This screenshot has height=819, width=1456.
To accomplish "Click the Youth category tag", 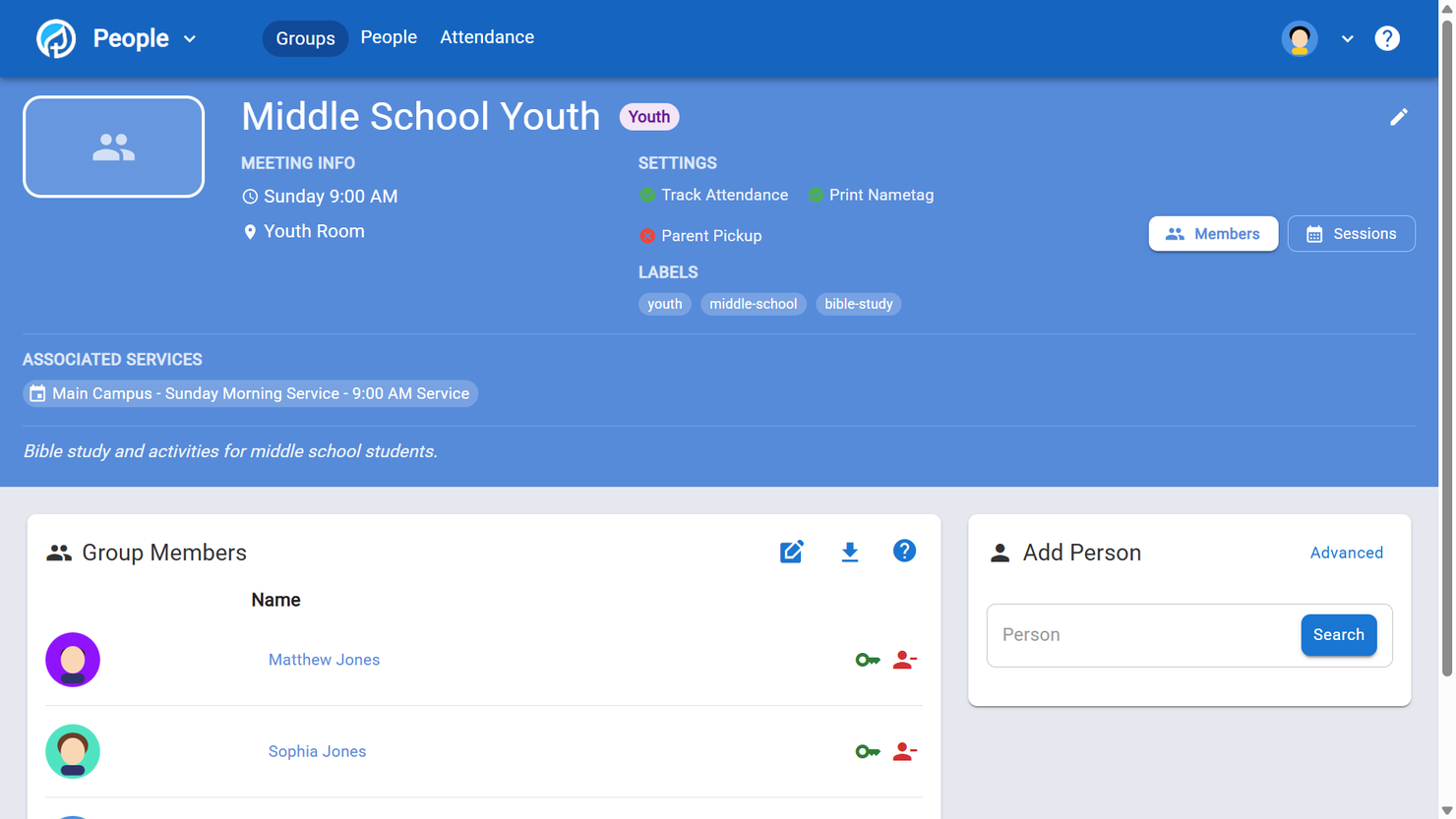I will click(x=649, y=117).
